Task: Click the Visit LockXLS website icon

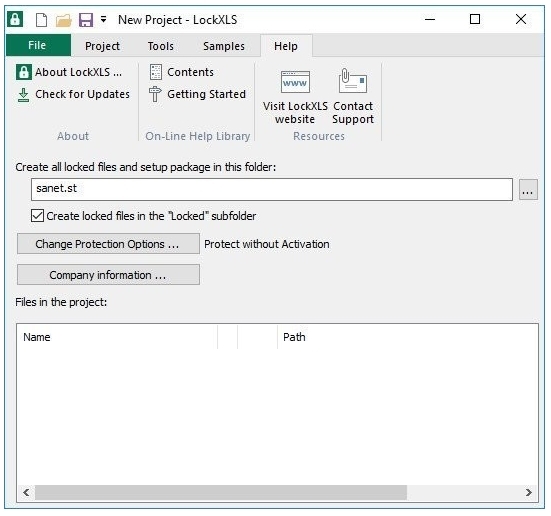Action: [295, 82]
